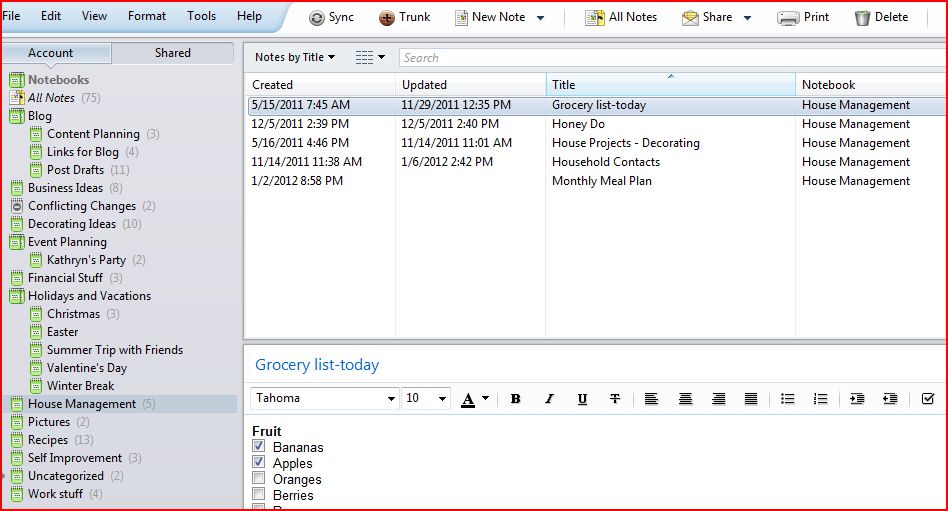Viewport: 948px width, 511px height.
Task: Open the Trunk icon
Action: [x=387, y=17]
